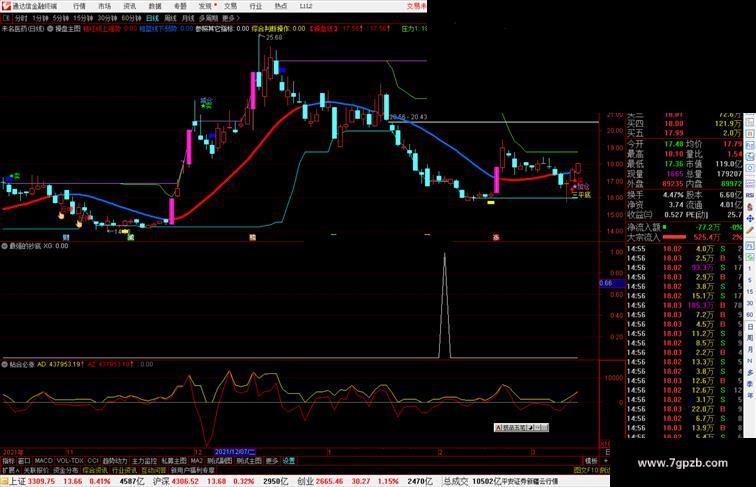
Task: Click the + button beside 模板
Action: [x=606, y=461]
